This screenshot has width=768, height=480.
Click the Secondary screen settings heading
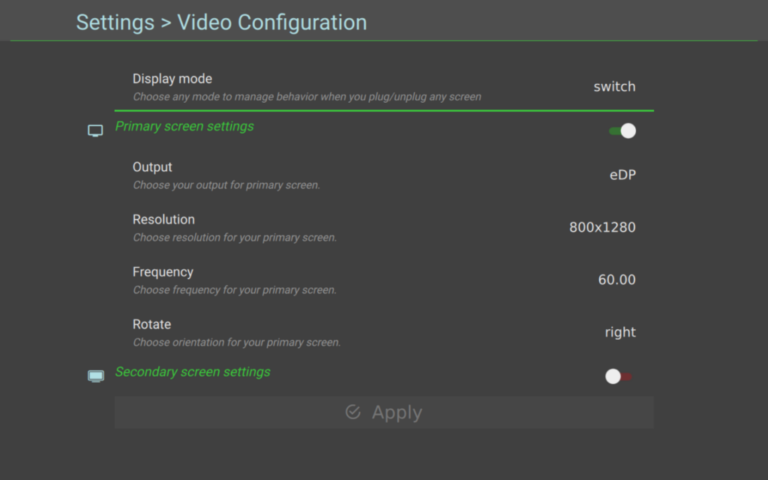[192, 372]
